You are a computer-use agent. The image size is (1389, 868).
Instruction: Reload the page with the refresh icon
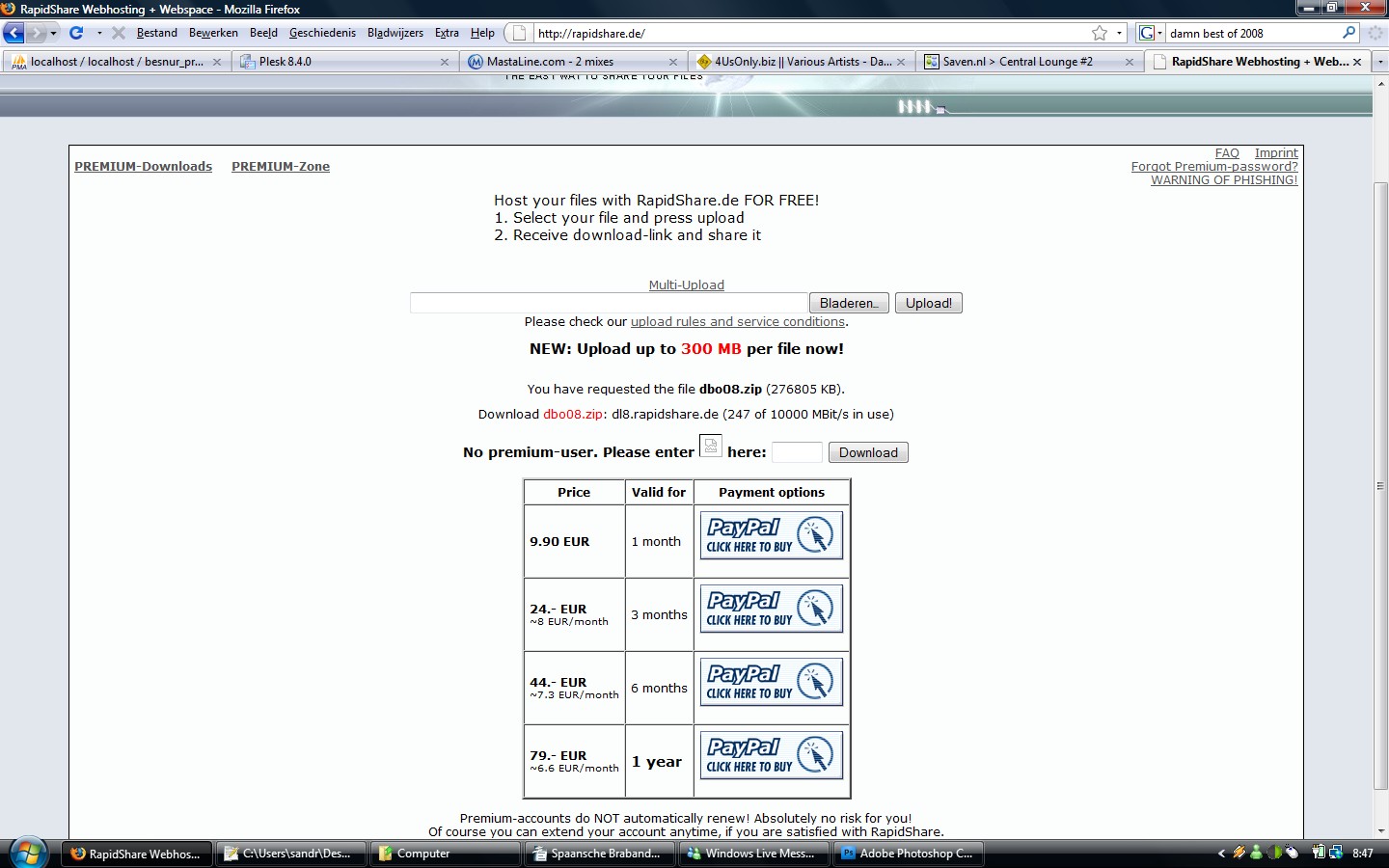coord(76,33)
